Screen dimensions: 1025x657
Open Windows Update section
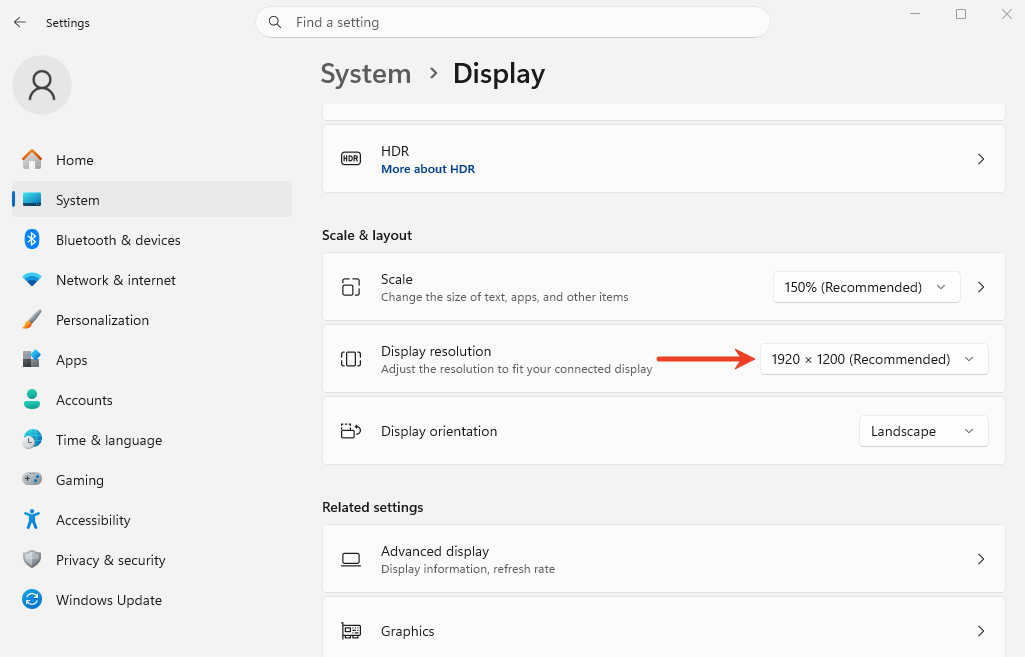tap(152, 599)
